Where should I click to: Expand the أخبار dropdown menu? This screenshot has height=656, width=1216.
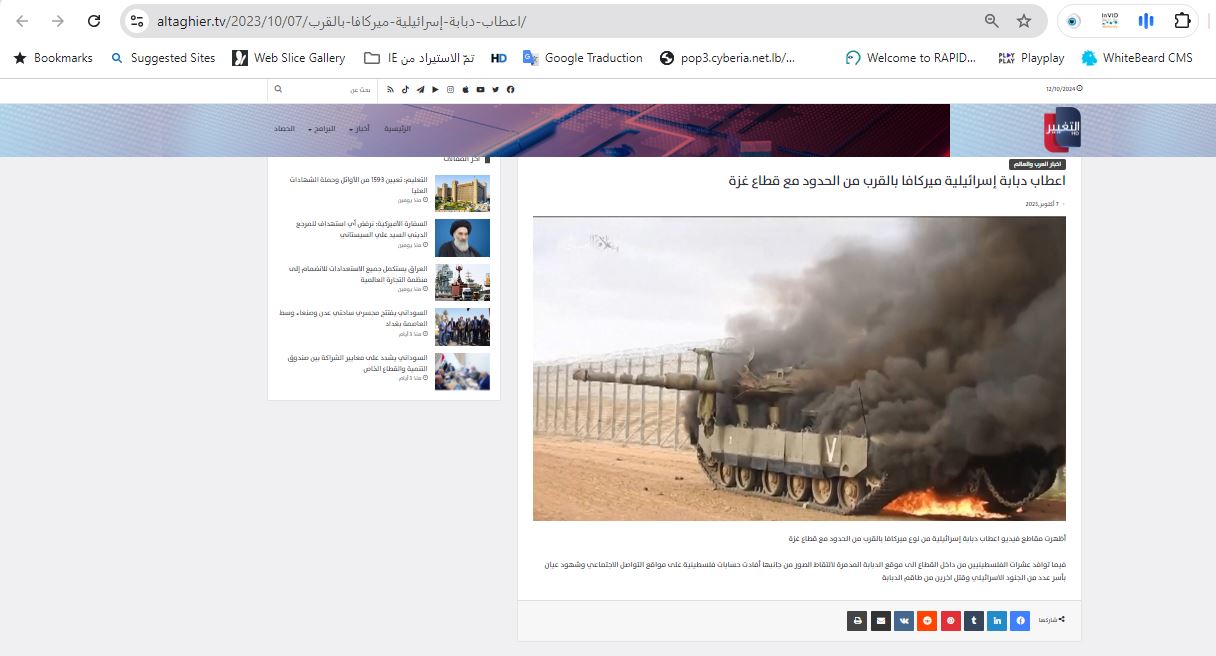(360, 129)
